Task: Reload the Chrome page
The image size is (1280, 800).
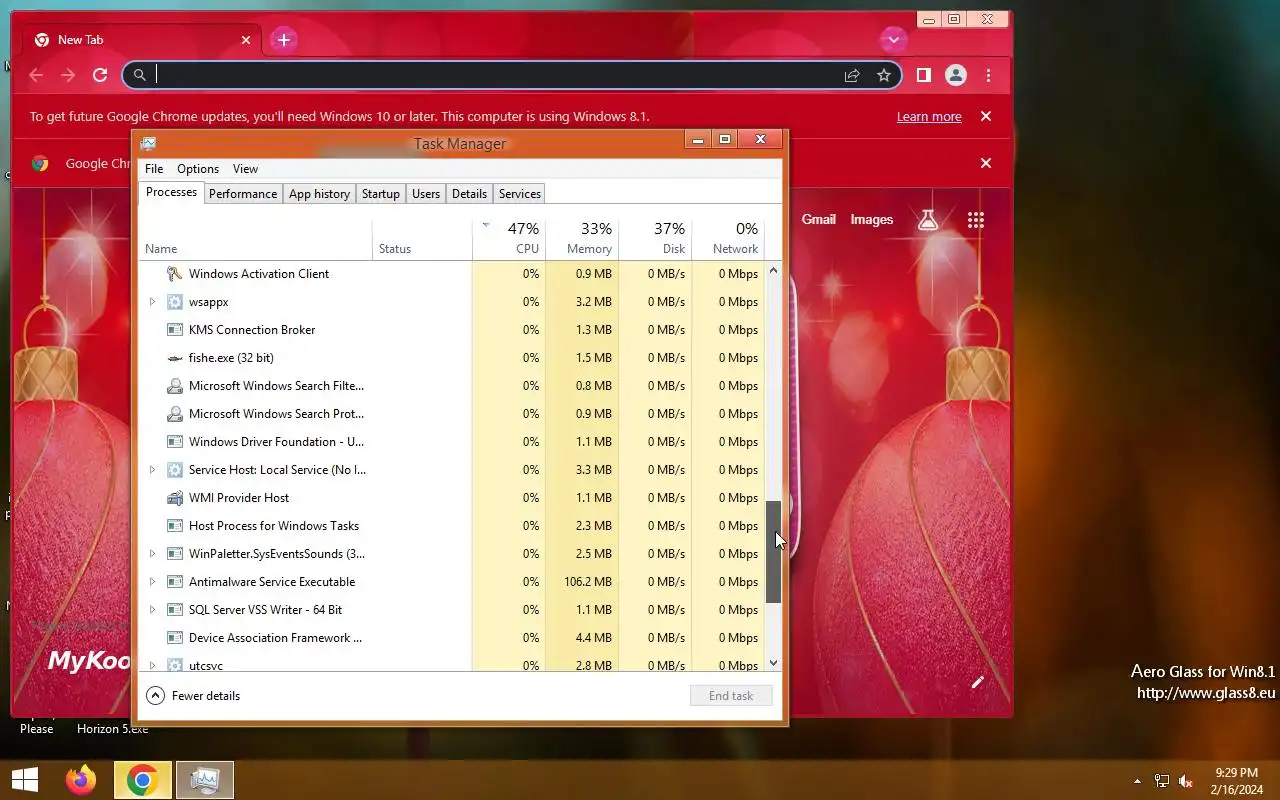Action: (x=100, y=75)
